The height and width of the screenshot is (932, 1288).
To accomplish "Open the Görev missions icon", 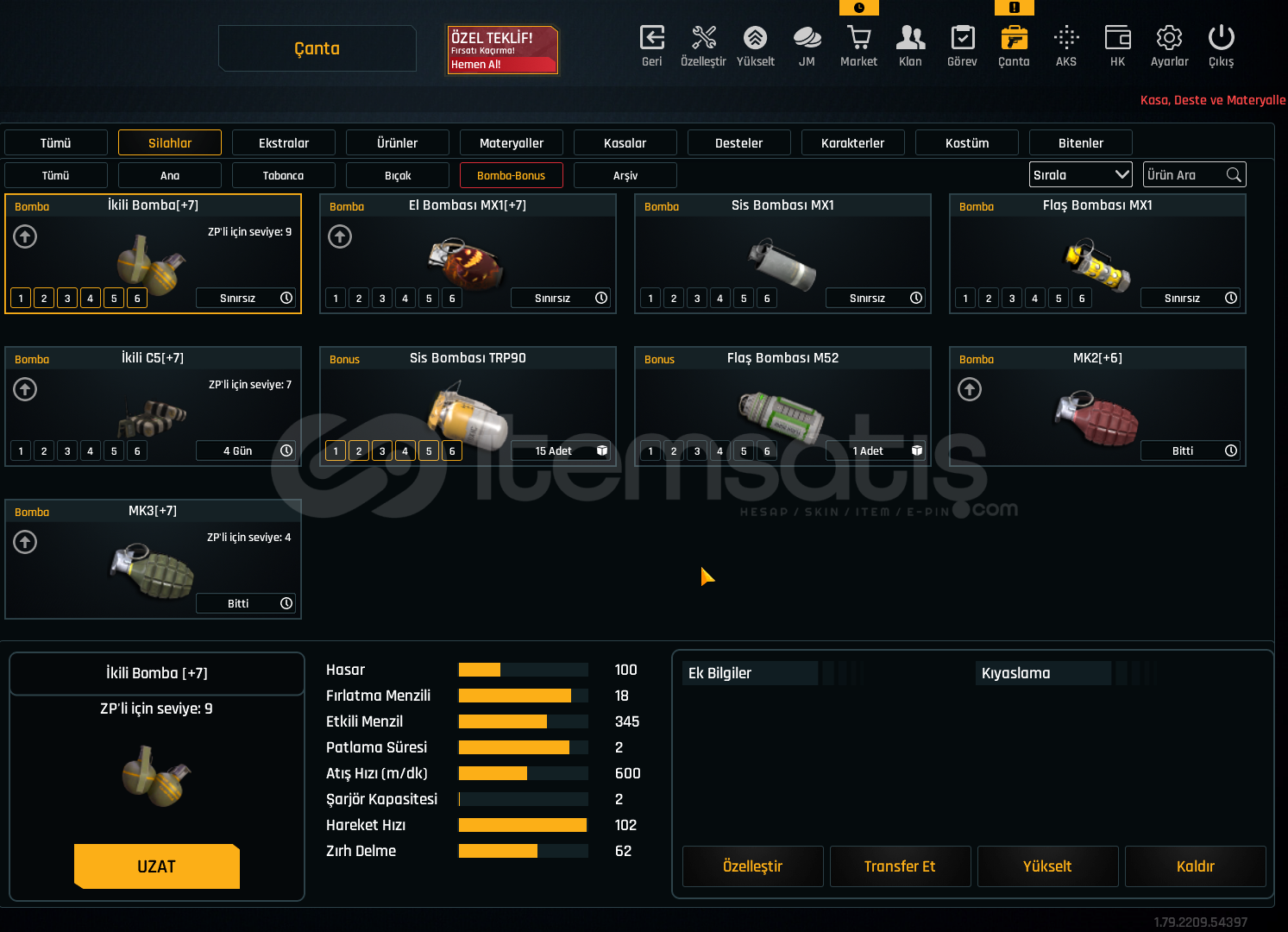I will coord(962,39).
